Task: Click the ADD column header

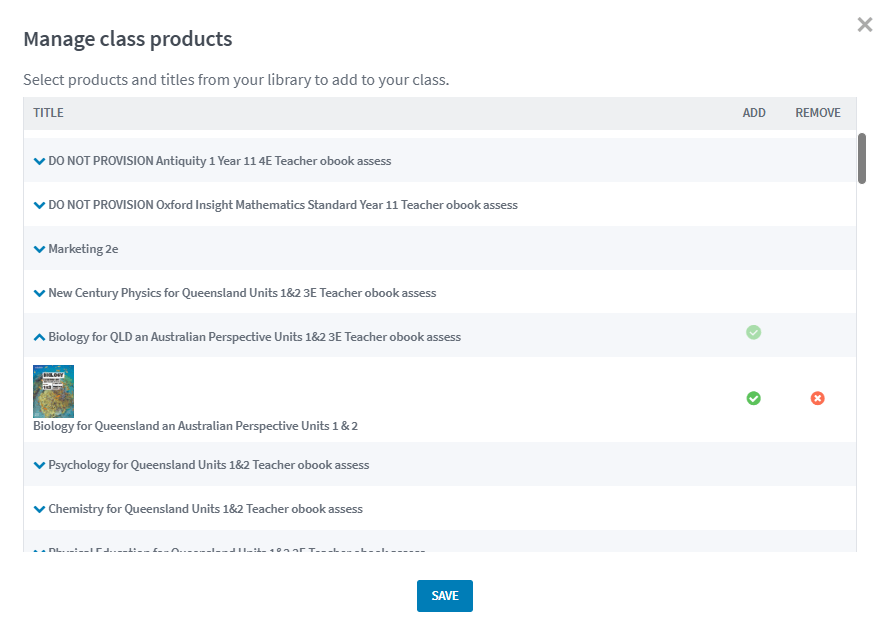Action: click(754, 113)
